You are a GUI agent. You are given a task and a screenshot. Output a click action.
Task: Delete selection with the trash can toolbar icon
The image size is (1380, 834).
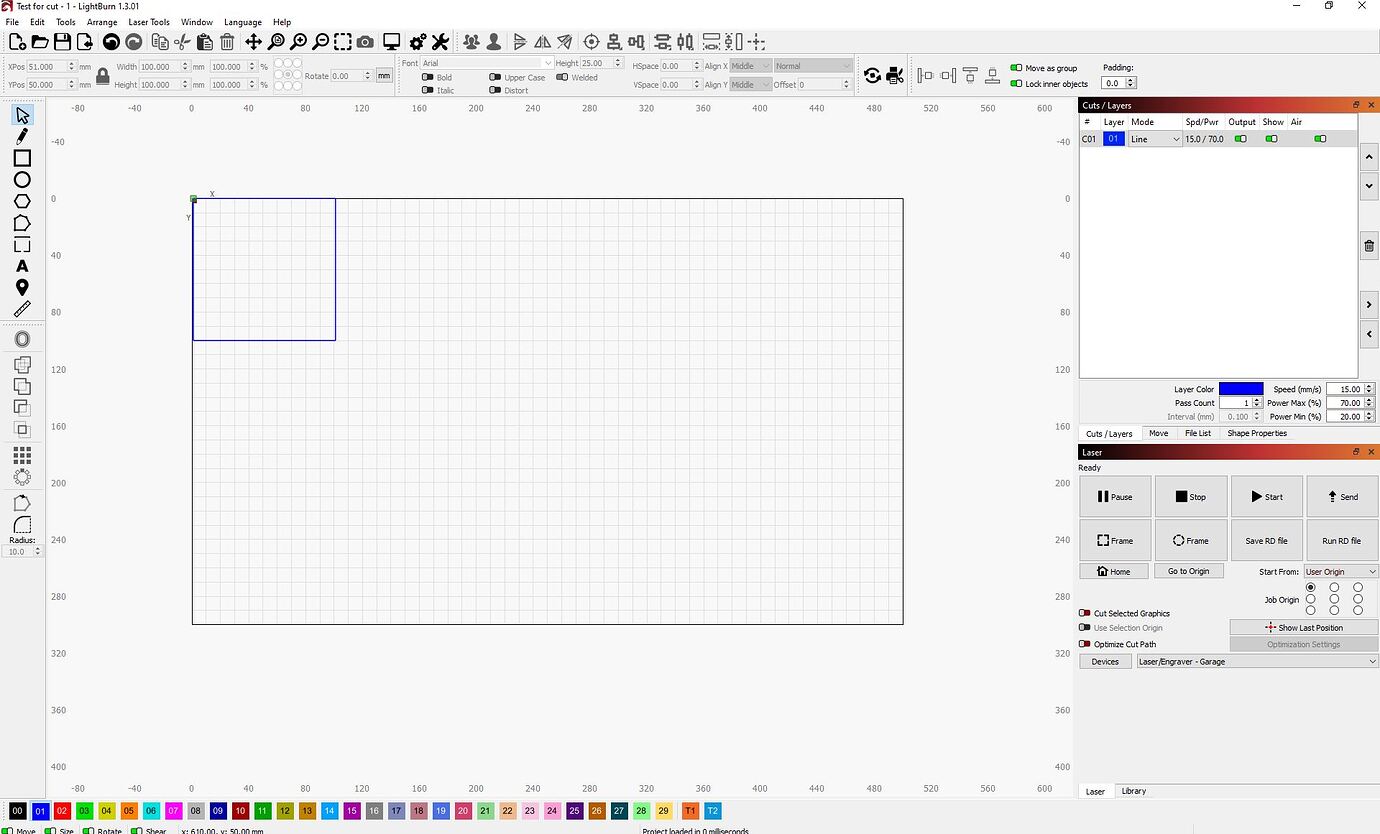pos(227,42)
